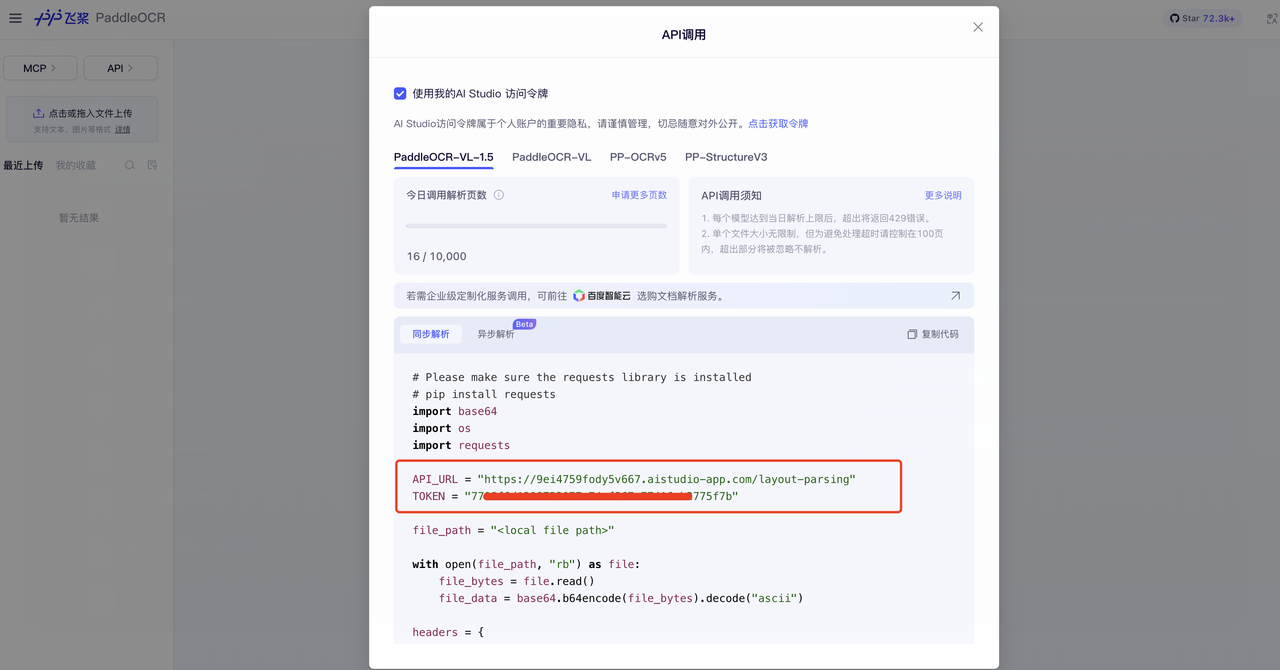Viewport: 1280px width, 670px height.
Task: Switch to PaddleOCR-VL-1.5 tab
Action: 443,157
